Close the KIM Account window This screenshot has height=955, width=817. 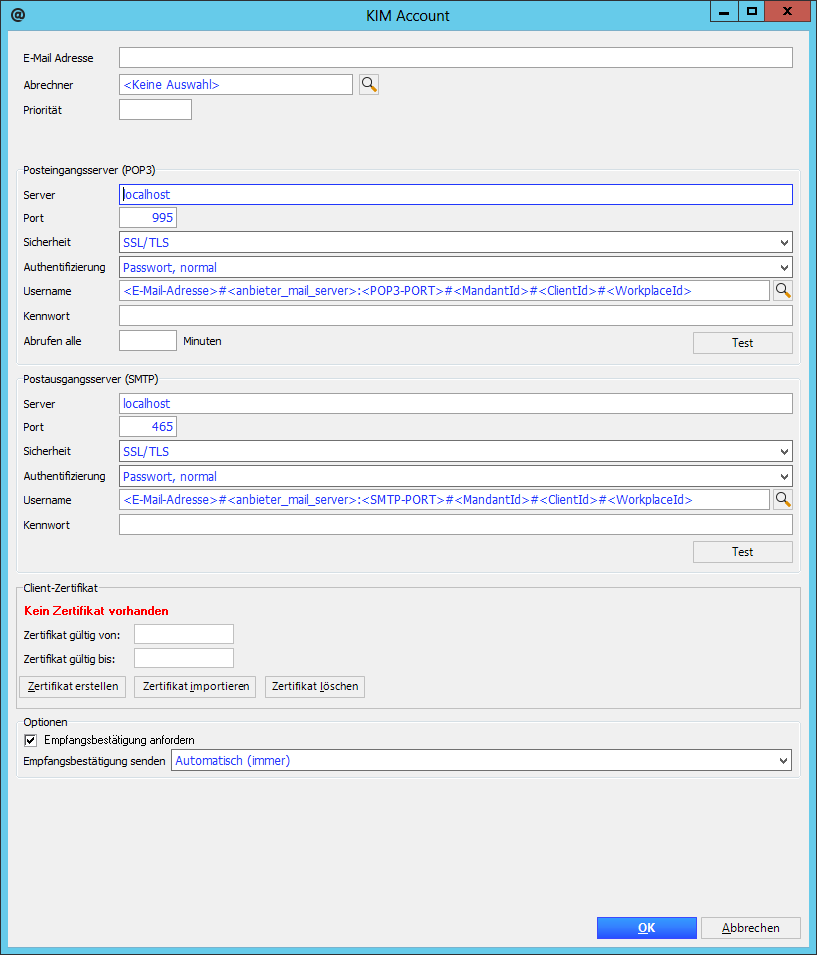pyautogui.click(x=787, y=12)
